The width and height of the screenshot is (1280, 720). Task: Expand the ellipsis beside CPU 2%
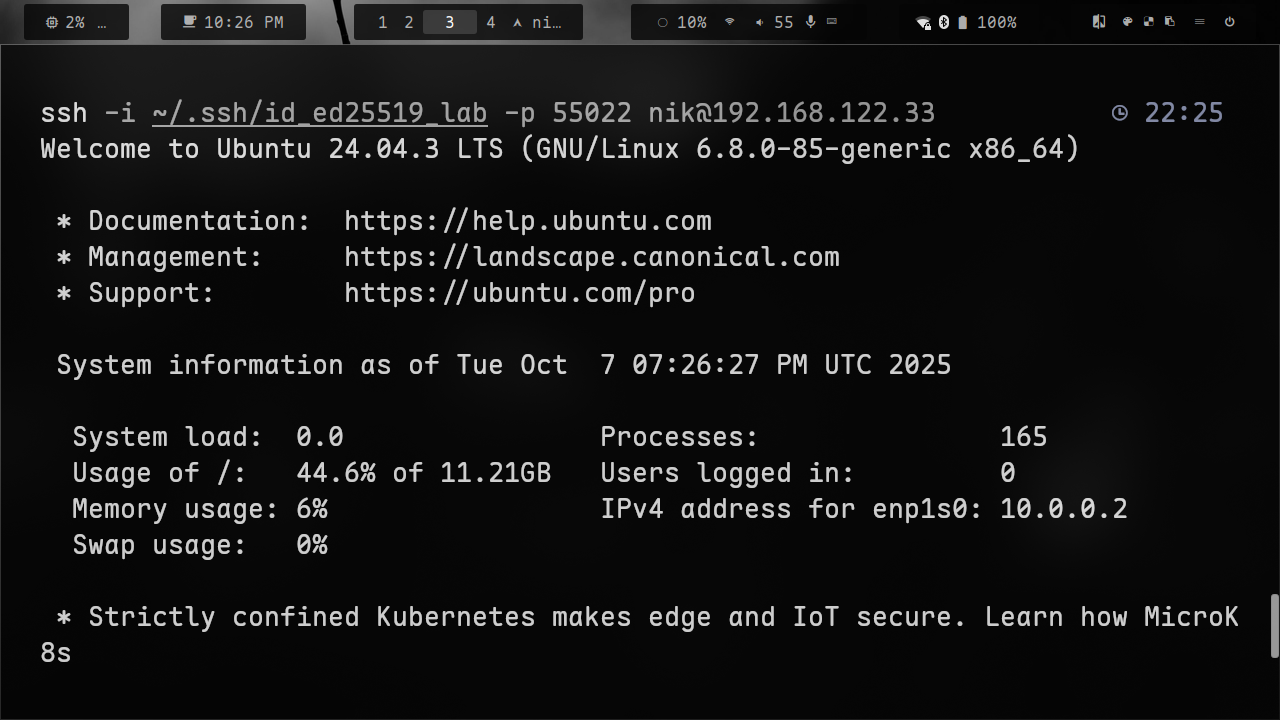[102, 22]
